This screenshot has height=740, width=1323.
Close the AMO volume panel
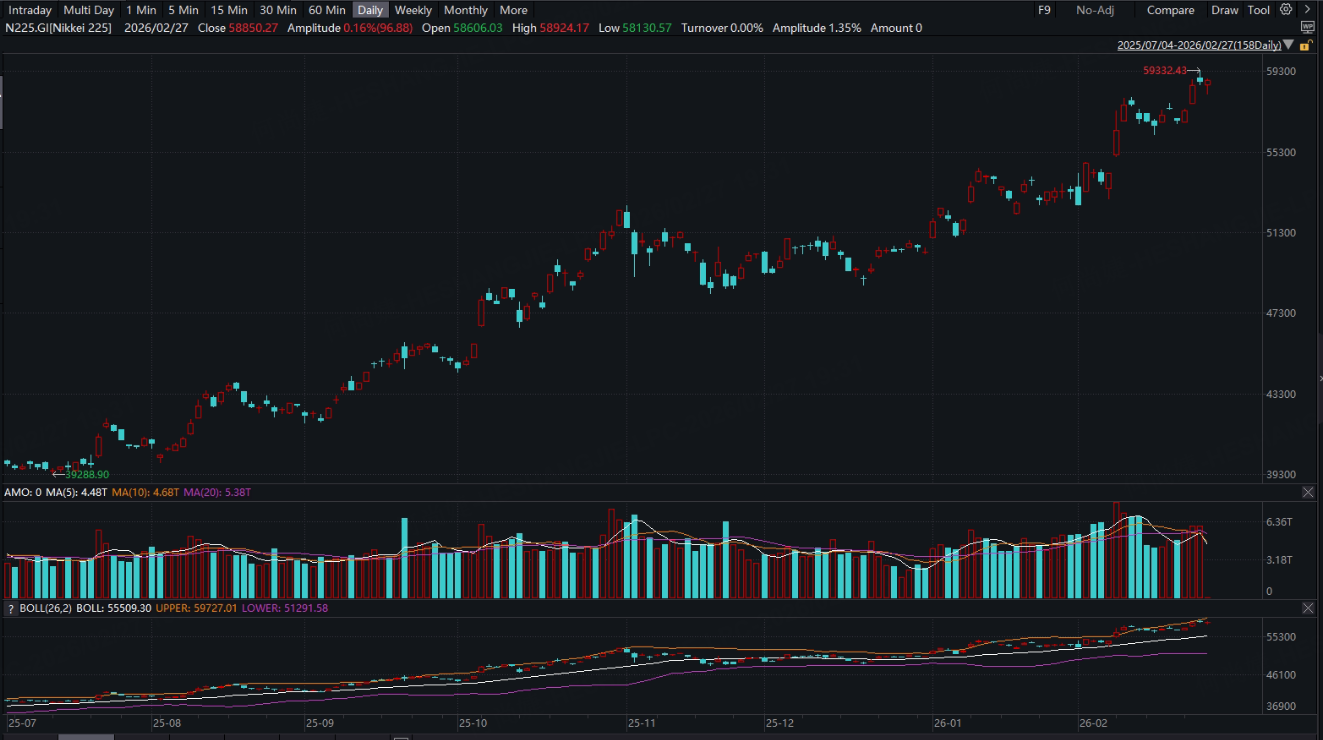tap(1308, 493)
